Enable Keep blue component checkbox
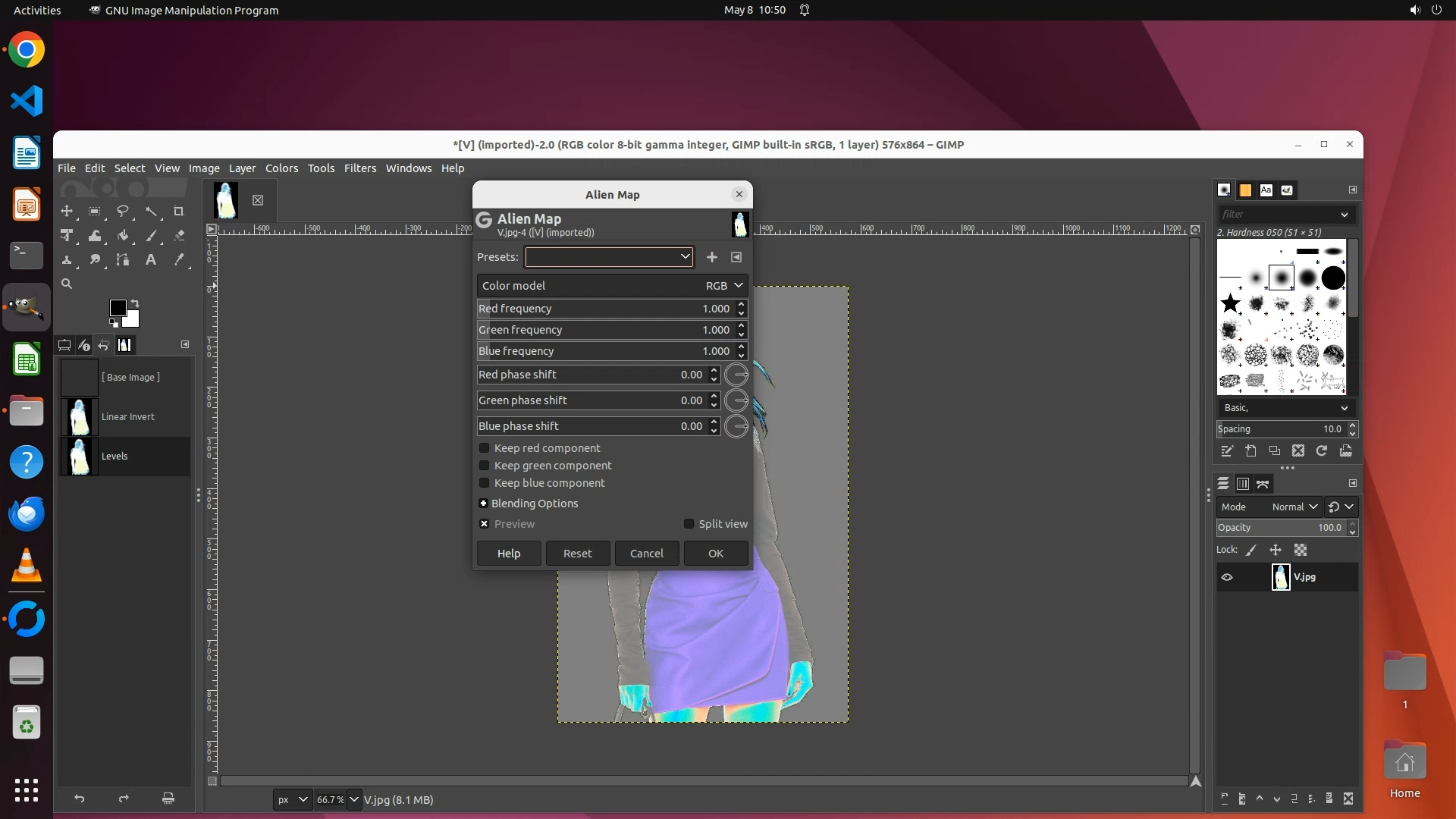1456x819 pixels. 485,483
